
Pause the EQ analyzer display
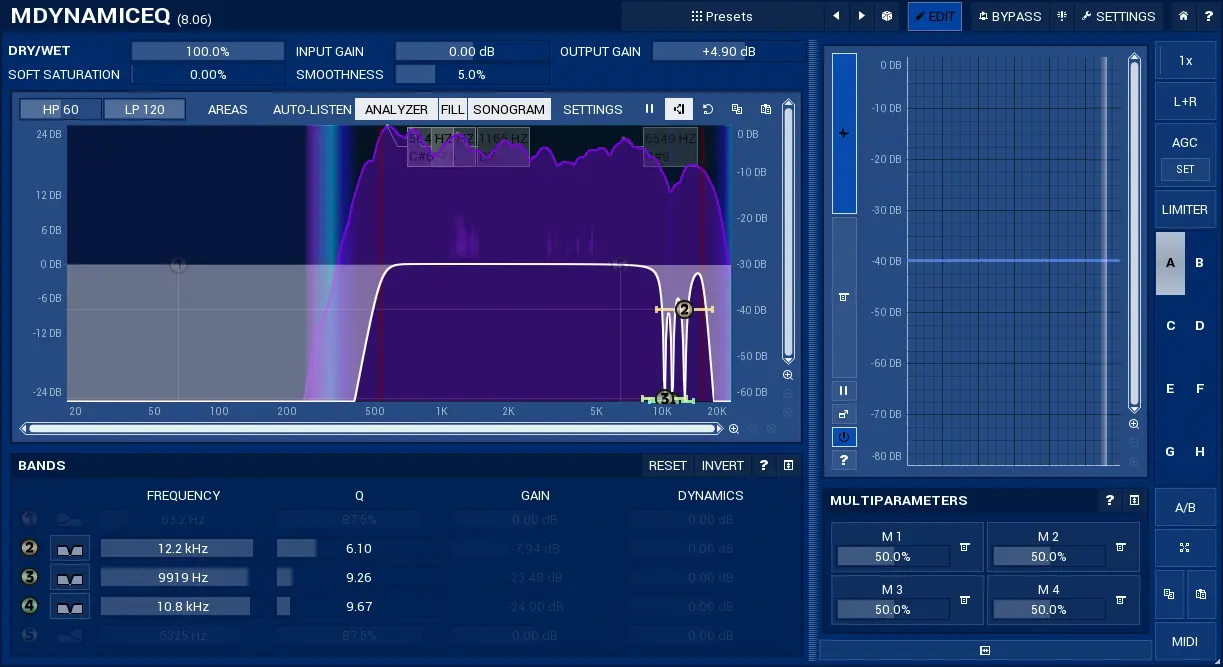649,109
